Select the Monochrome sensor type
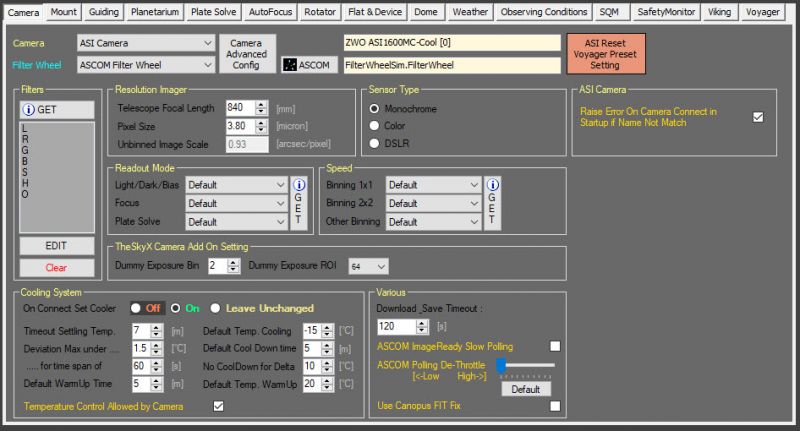800x431 pixels. pyautogui.click(x=374, y=109)
